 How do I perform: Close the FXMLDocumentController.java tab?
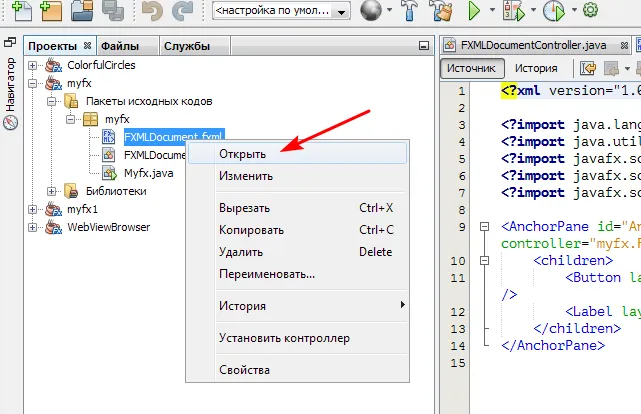[x=624, y=45]
